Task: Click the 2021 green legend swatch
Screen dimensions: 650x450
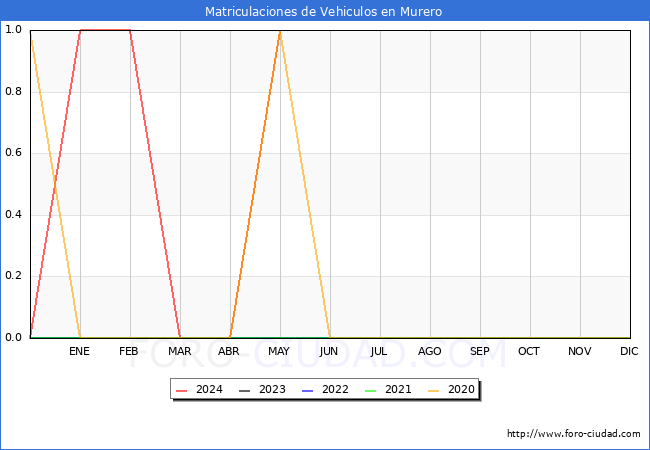Action: point(371,390)
